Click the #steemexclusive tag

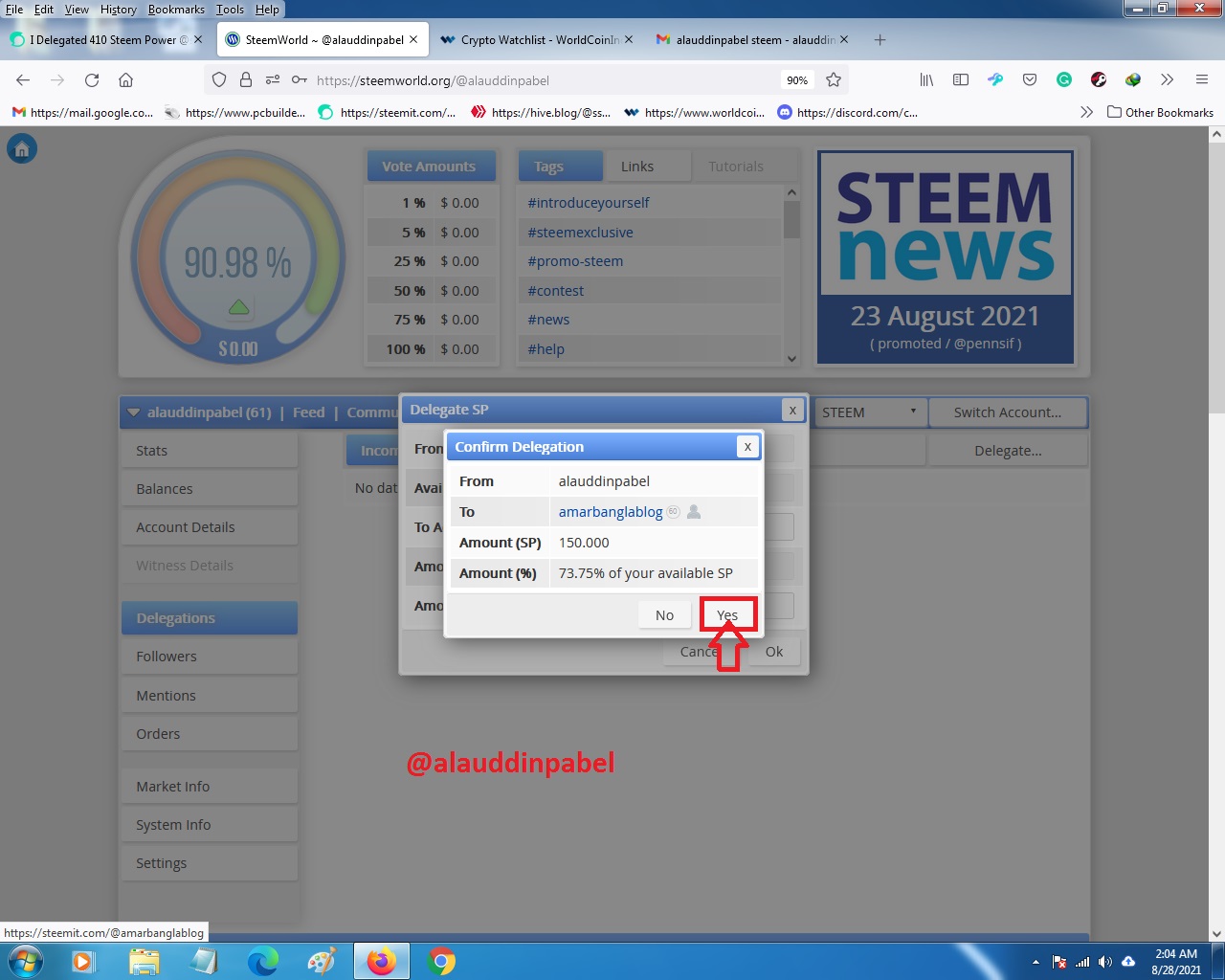580,233
